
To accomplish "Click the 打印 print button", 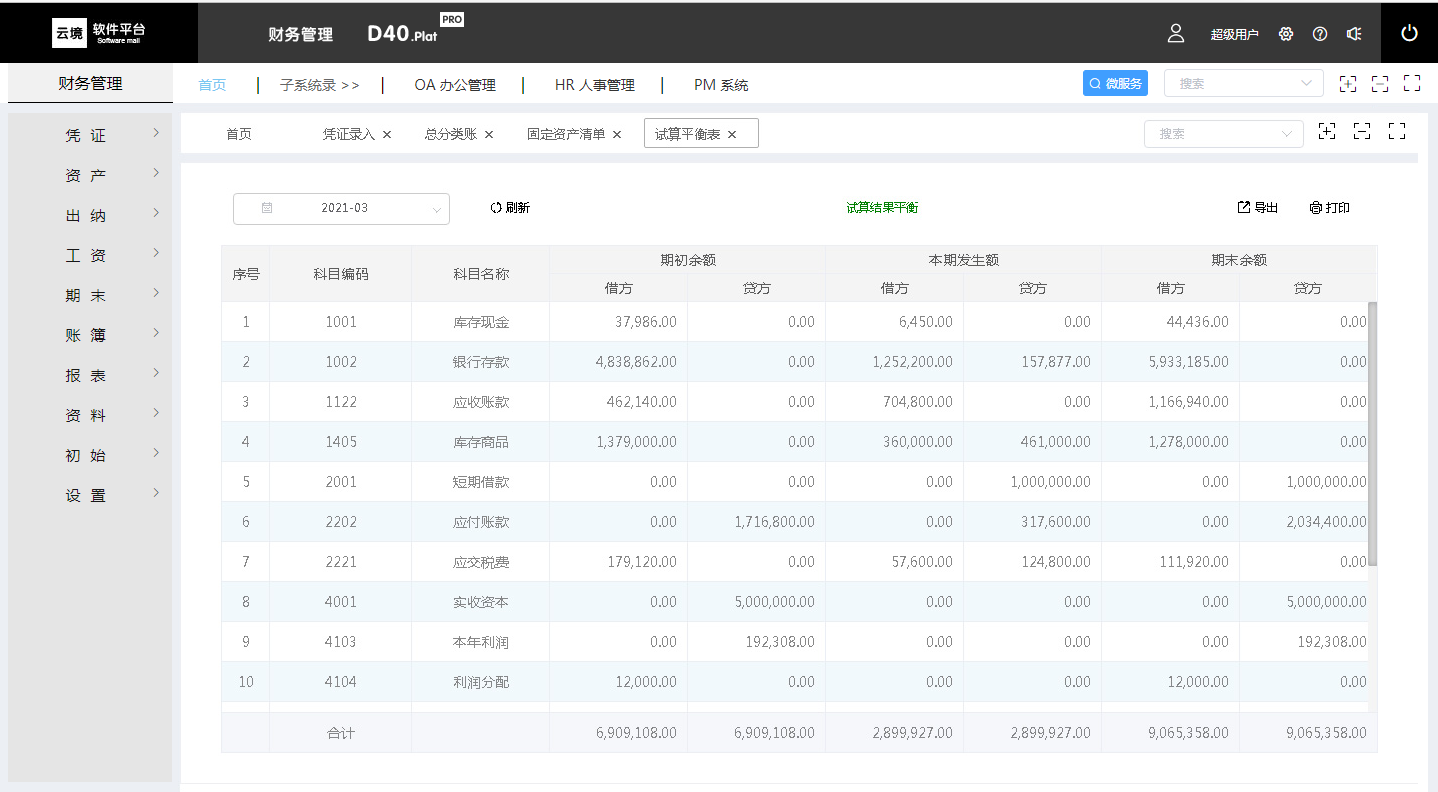I will tap(1330, 208).
